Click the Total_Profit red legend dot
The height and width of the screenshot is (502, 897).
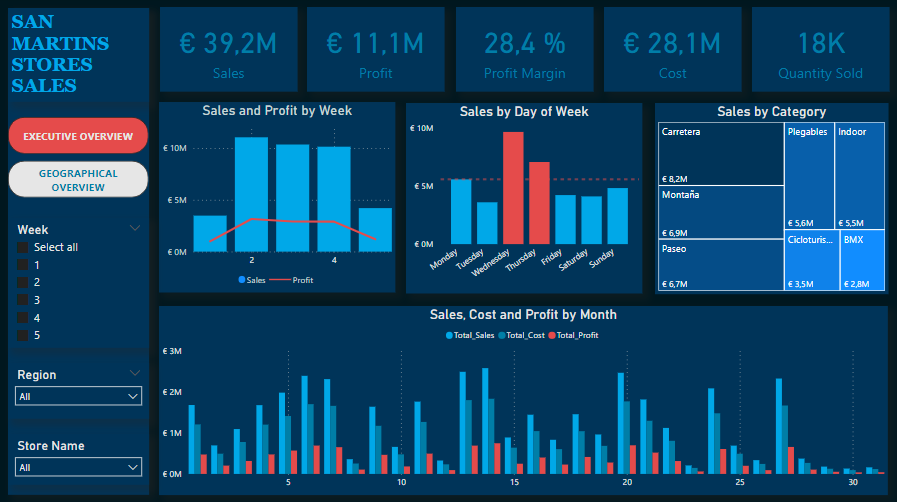551,335
